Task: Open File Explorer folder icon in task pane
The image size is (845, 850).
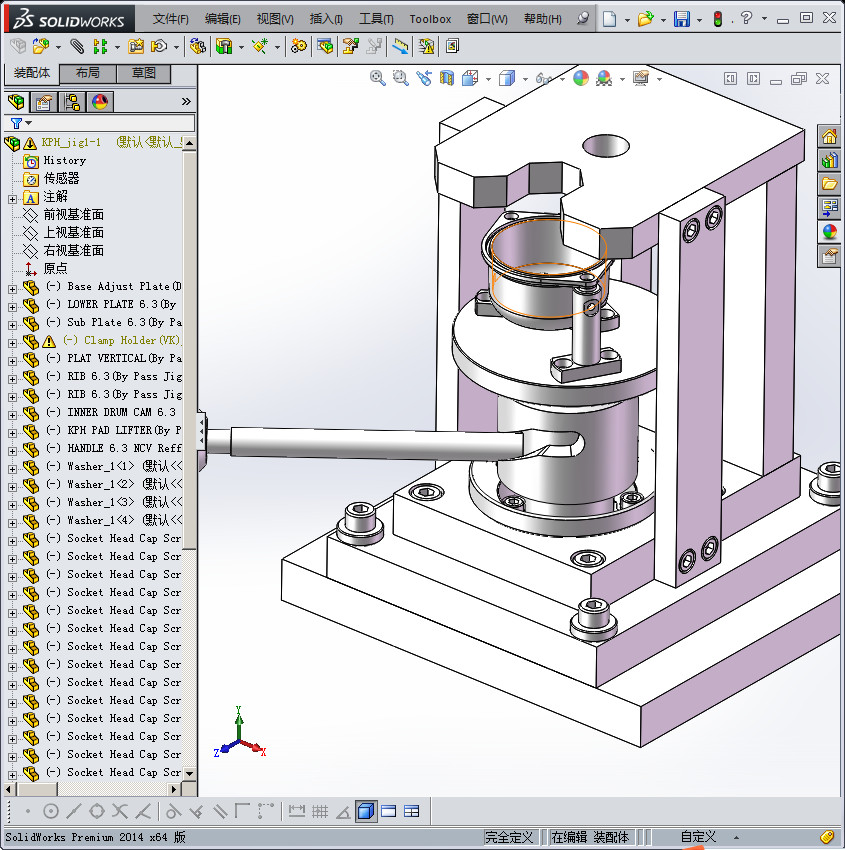Action: click(829, 184)
